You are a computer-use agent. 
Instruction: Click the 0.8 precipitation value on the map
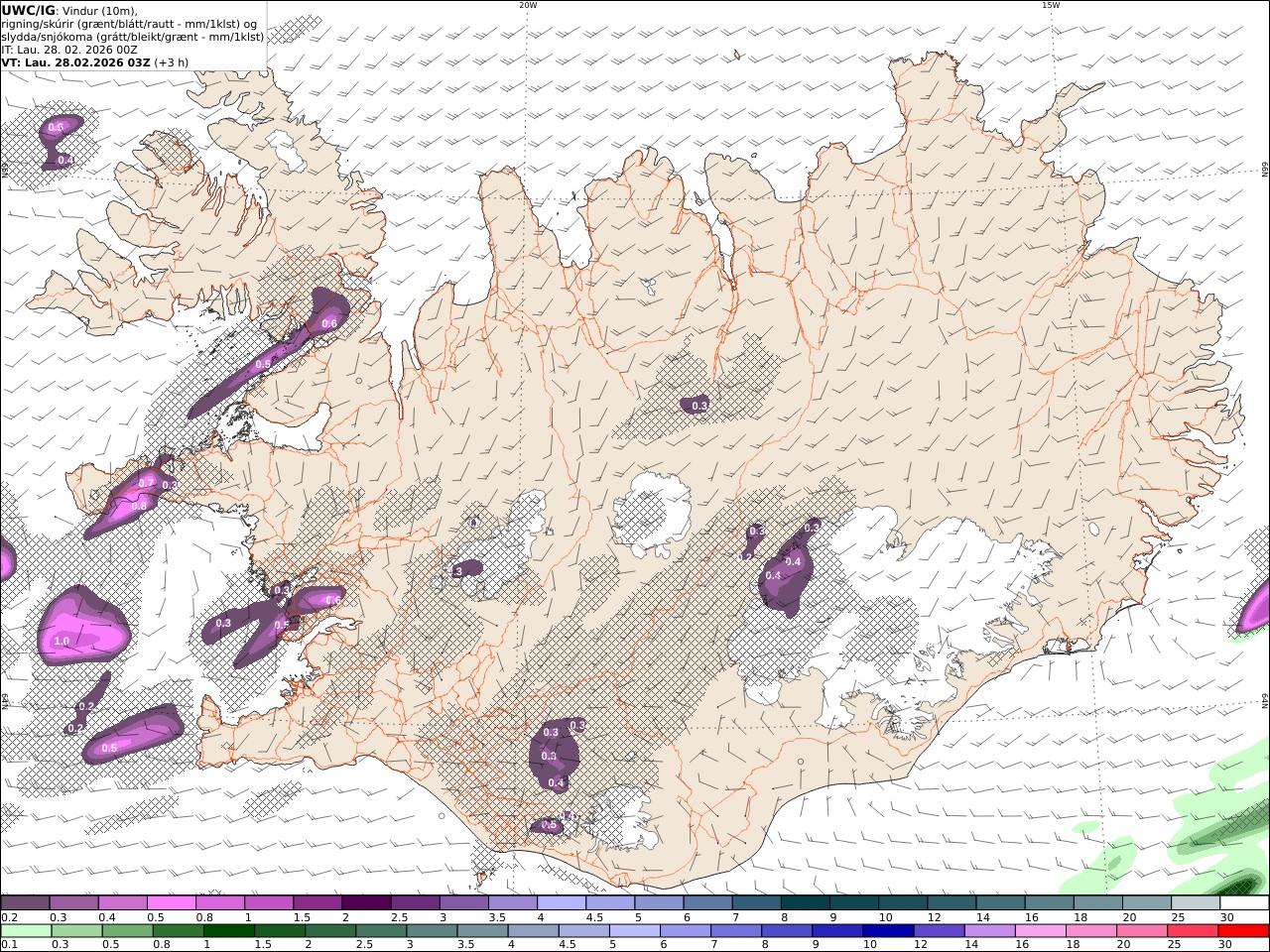point(139,506)
